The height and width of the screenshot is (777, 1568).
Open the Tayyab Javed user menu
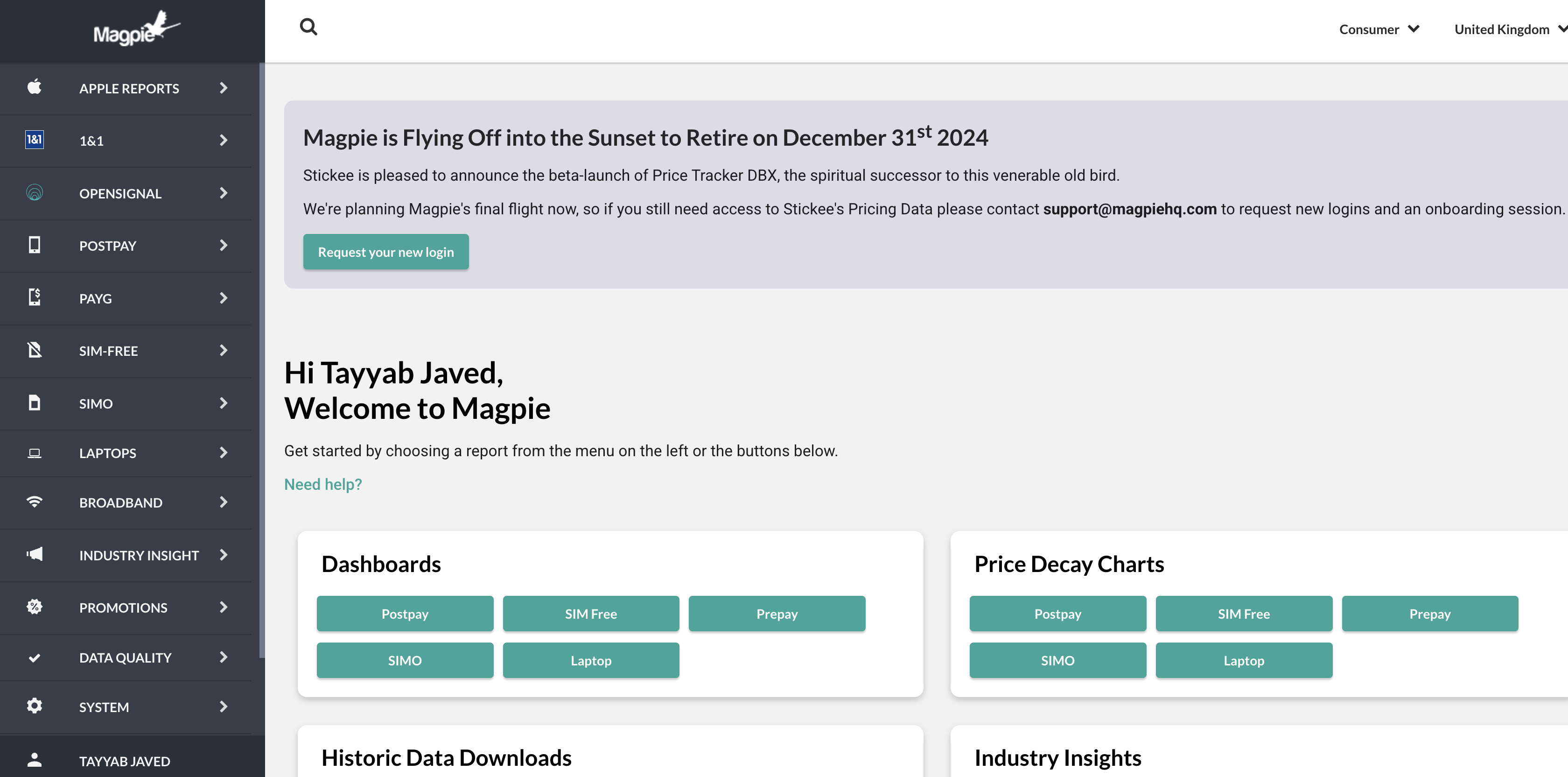tap(125, 761)
